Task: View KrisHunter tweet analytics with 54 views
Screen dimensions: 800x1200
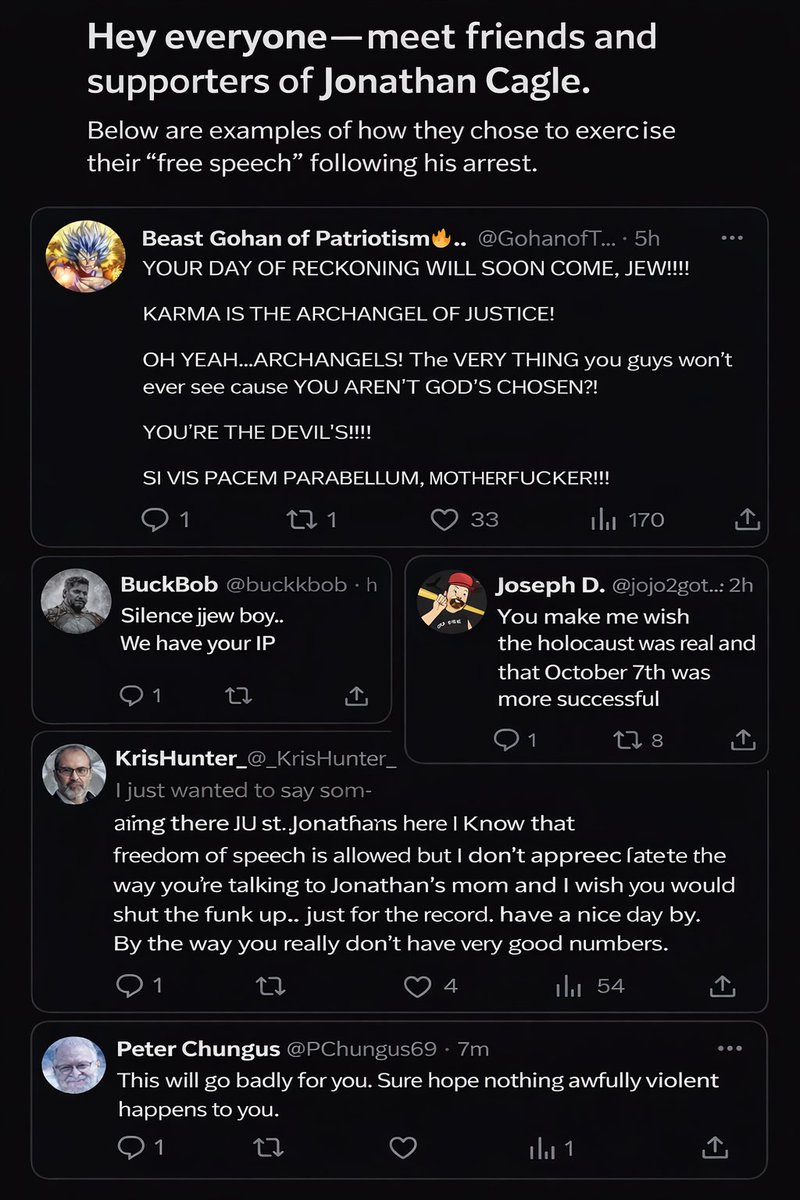Action: [x=568, y=986]
